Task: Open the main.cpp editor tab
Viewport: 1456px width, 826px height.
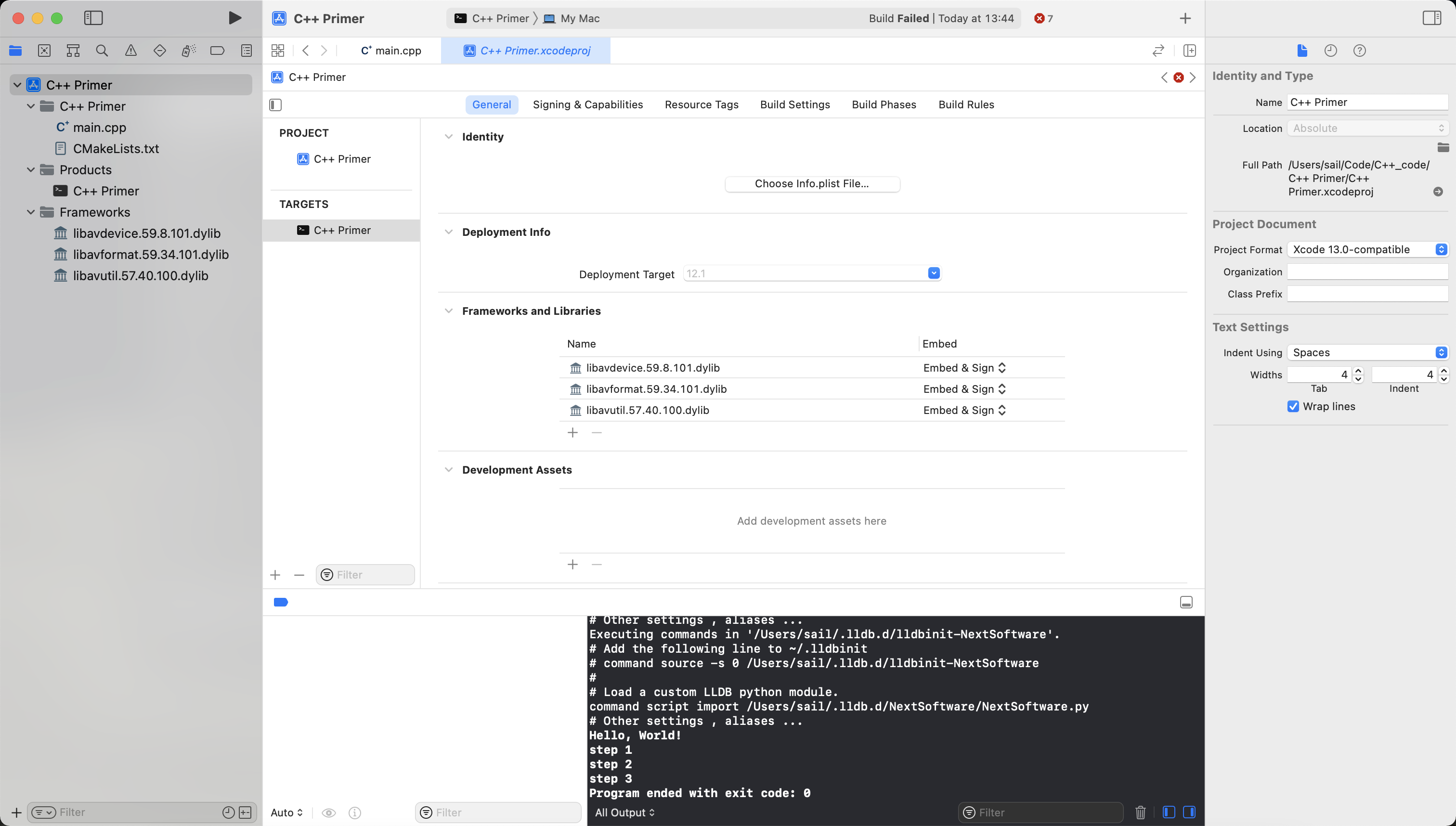Action: click(391, 51)
